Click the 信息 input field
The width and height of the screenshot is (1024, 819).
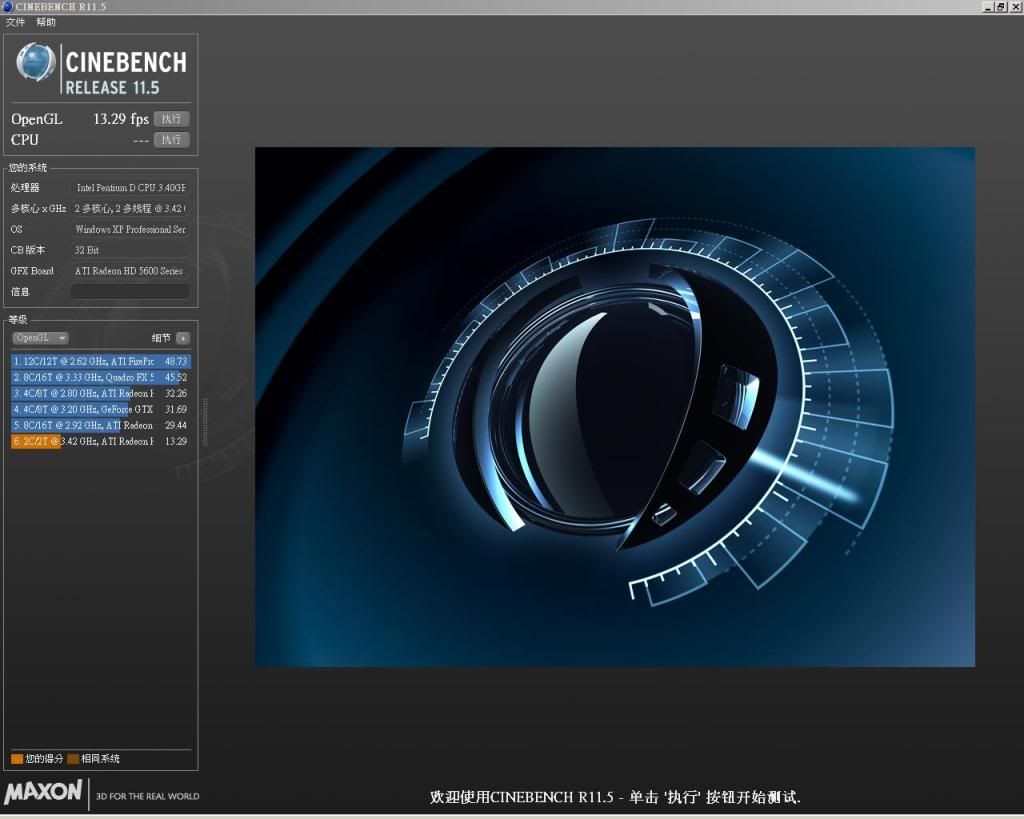[x=129, y=292]
